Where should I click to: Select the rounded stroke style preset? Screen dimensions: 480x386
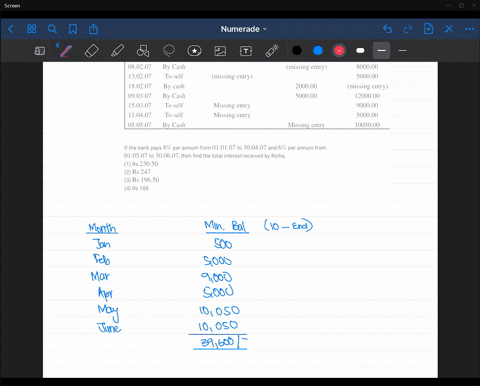360,51
